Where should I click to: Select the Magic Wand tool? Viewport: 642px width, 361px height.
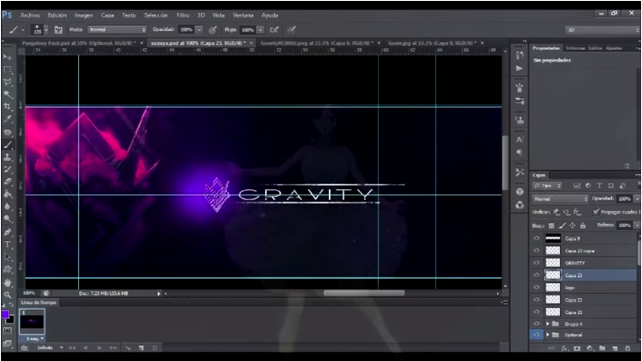[7, 94]
